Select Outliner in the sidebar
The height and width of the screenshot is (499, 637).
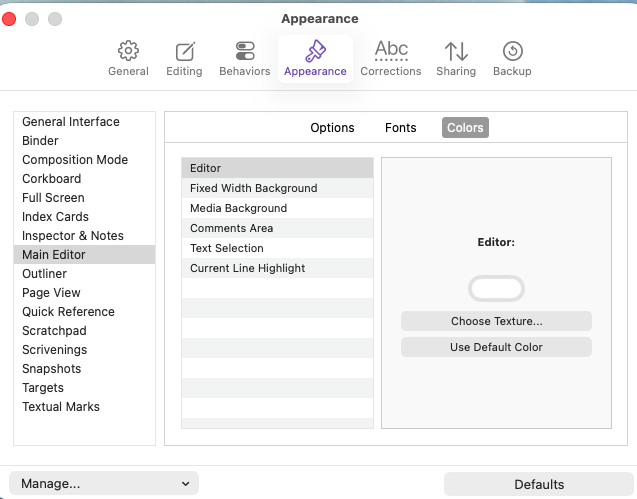point(84,273)
